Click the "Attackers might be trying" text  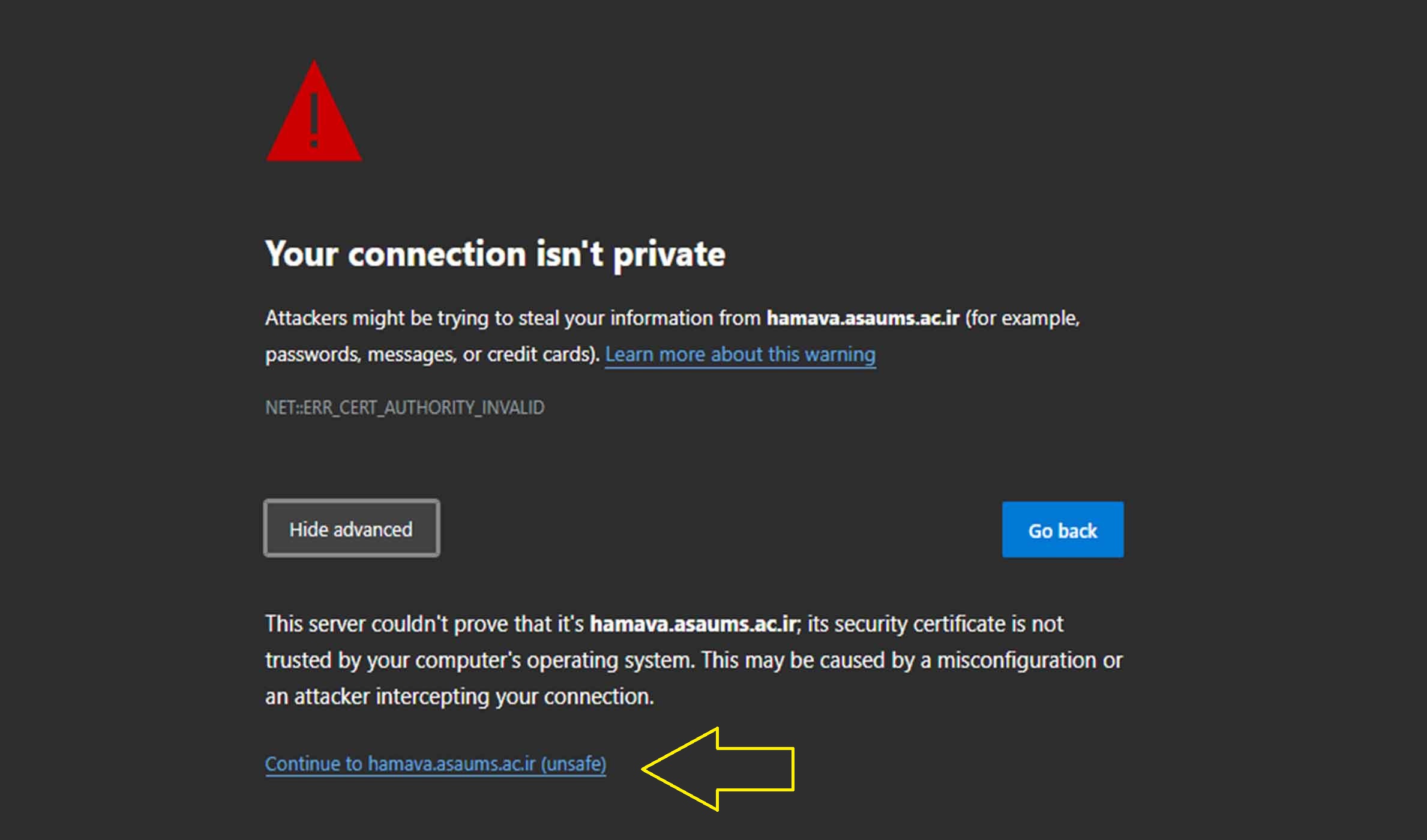point(377,318)
